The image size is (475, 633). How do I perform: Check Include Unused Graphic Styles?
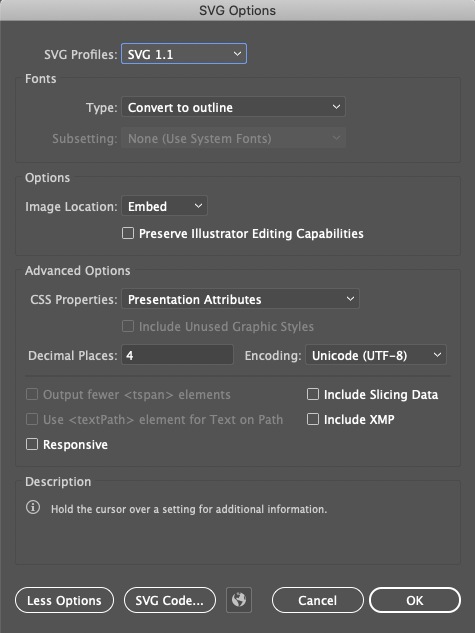coord(128,326)
